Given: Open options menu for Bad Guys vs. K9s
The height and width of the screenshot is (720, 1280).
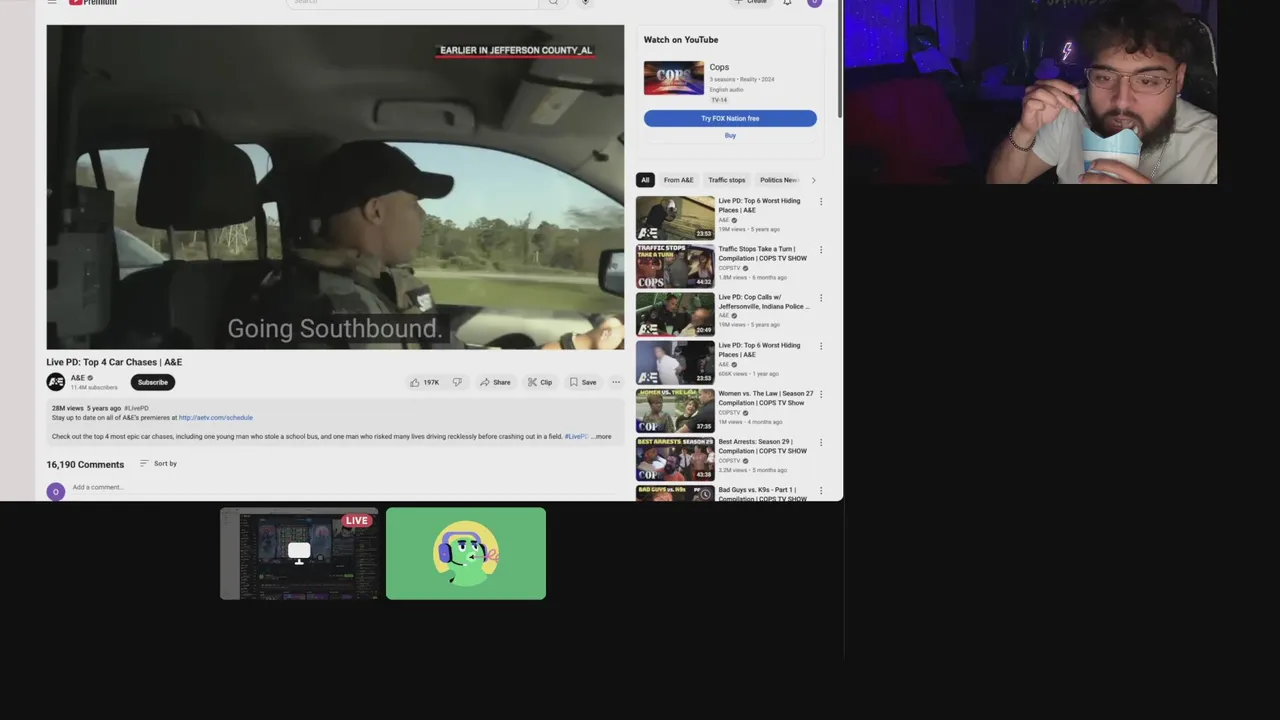Looking at the screenshot, I should point(821,490).
